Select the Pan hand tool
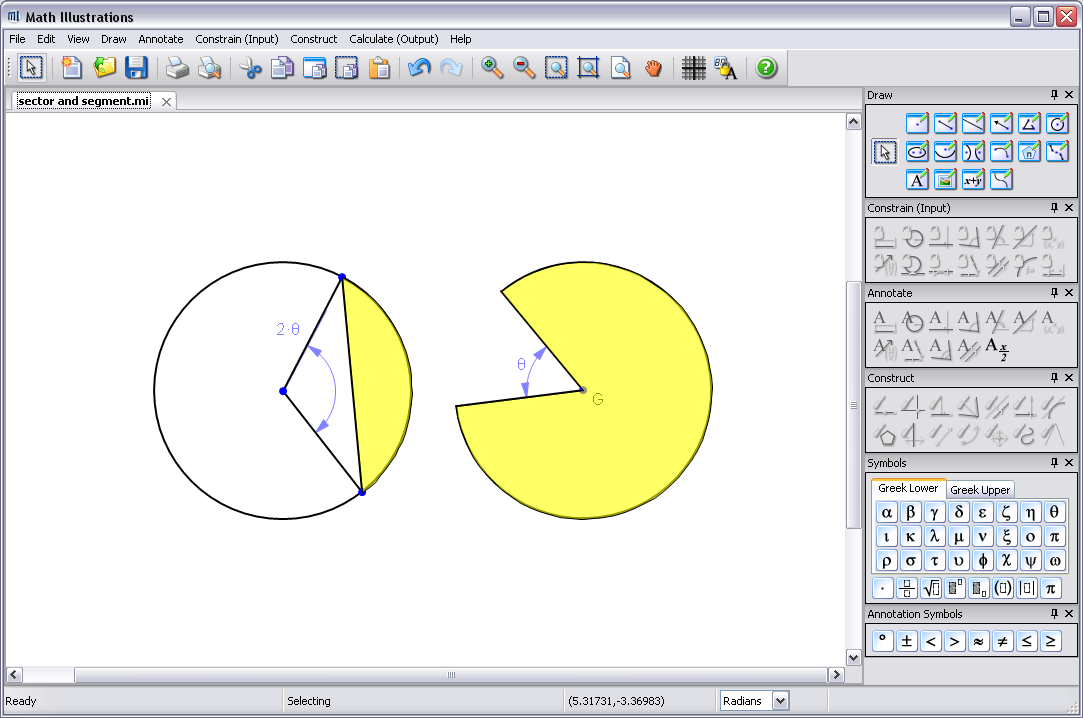Viewport: 1083px width, 718px height. (x=653, y=68)
